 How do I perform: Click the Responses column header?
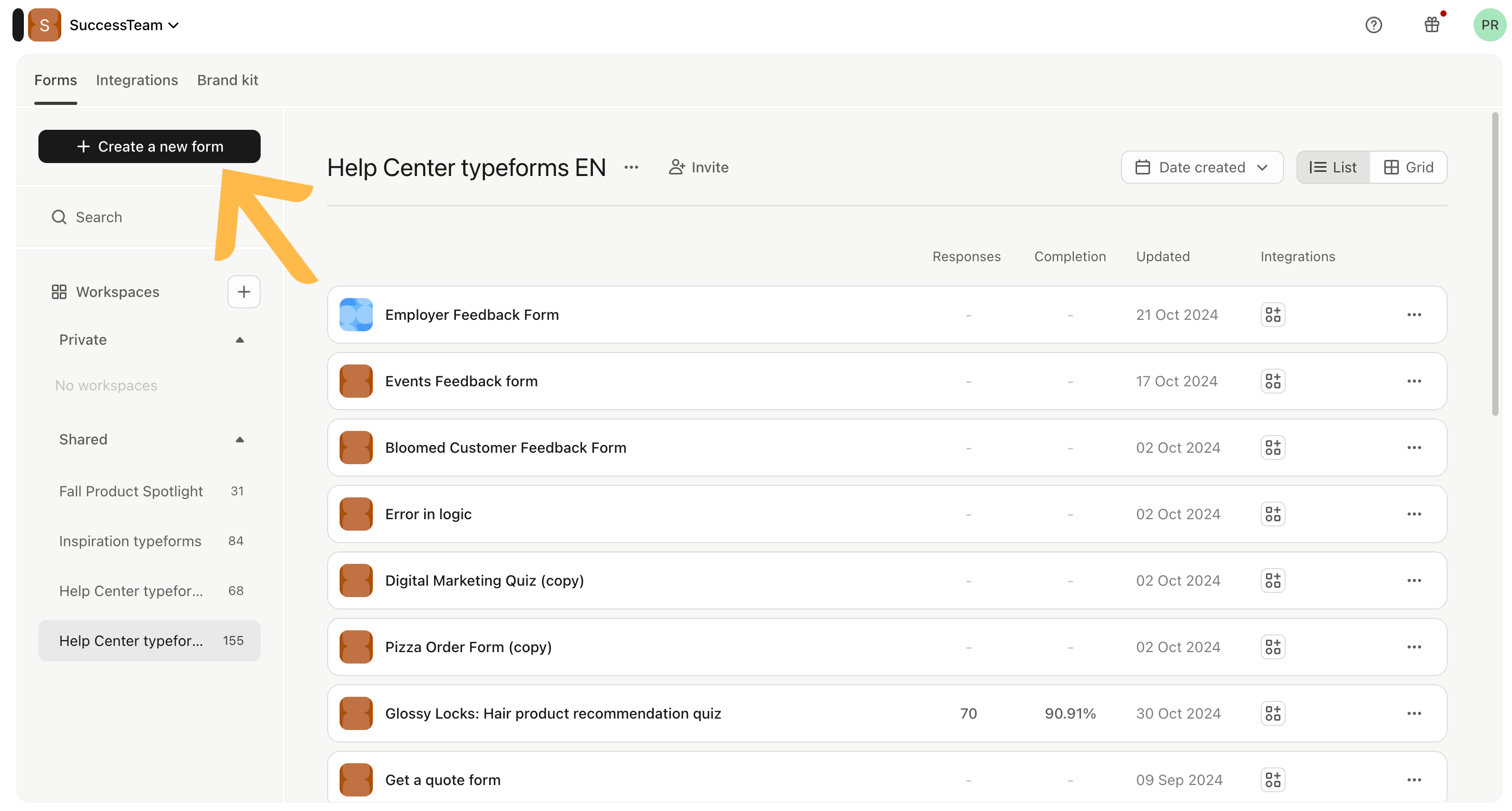point(966,256)
